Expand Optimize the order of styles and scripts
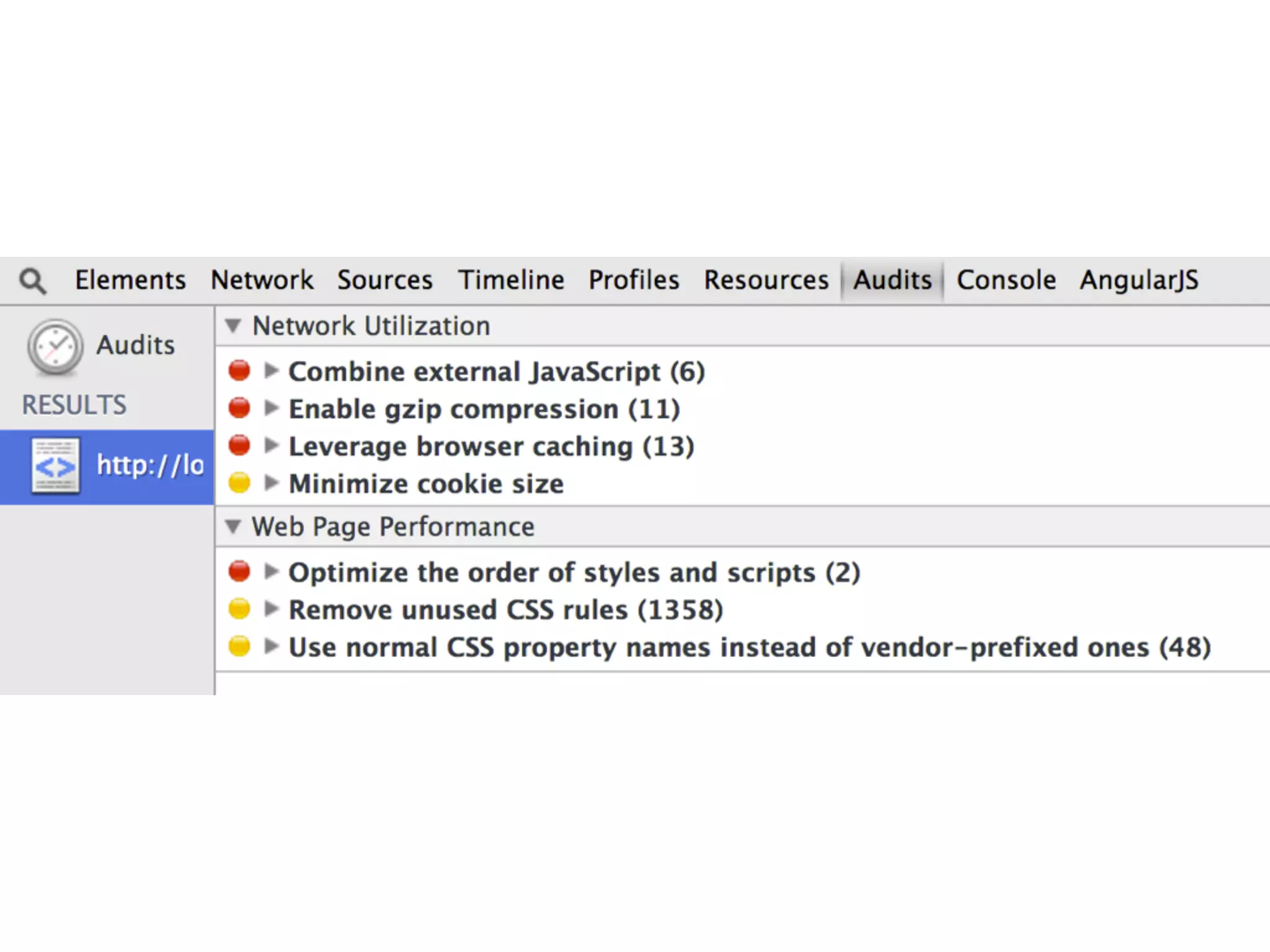 pyautogui.click(x=271, y=571)
